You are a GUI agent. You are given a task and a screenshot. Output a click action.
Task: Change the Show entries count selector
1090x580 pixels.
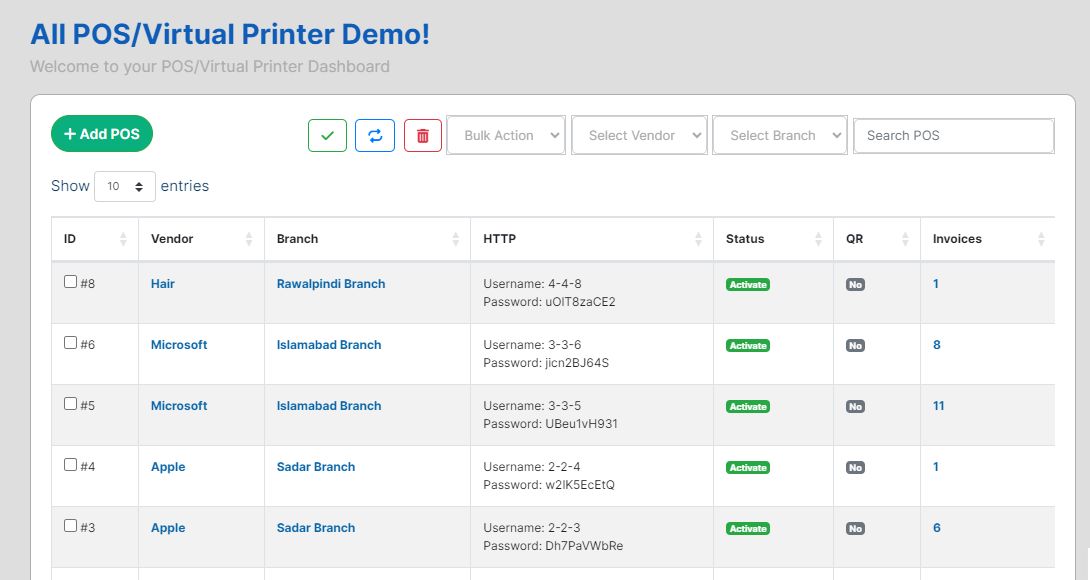tap(125, 186)
